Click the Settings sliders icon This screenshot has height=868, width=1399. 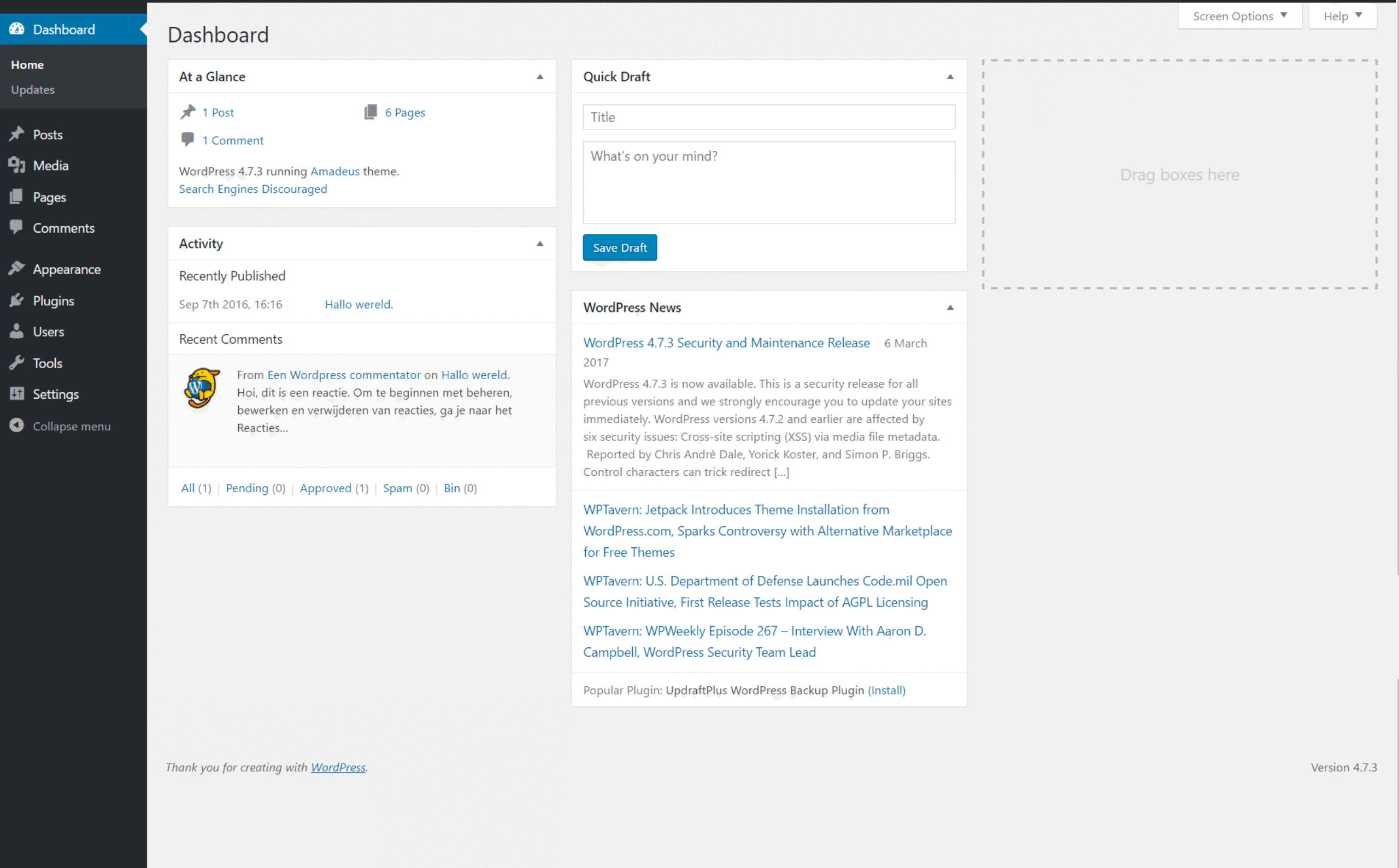point(16,394)
